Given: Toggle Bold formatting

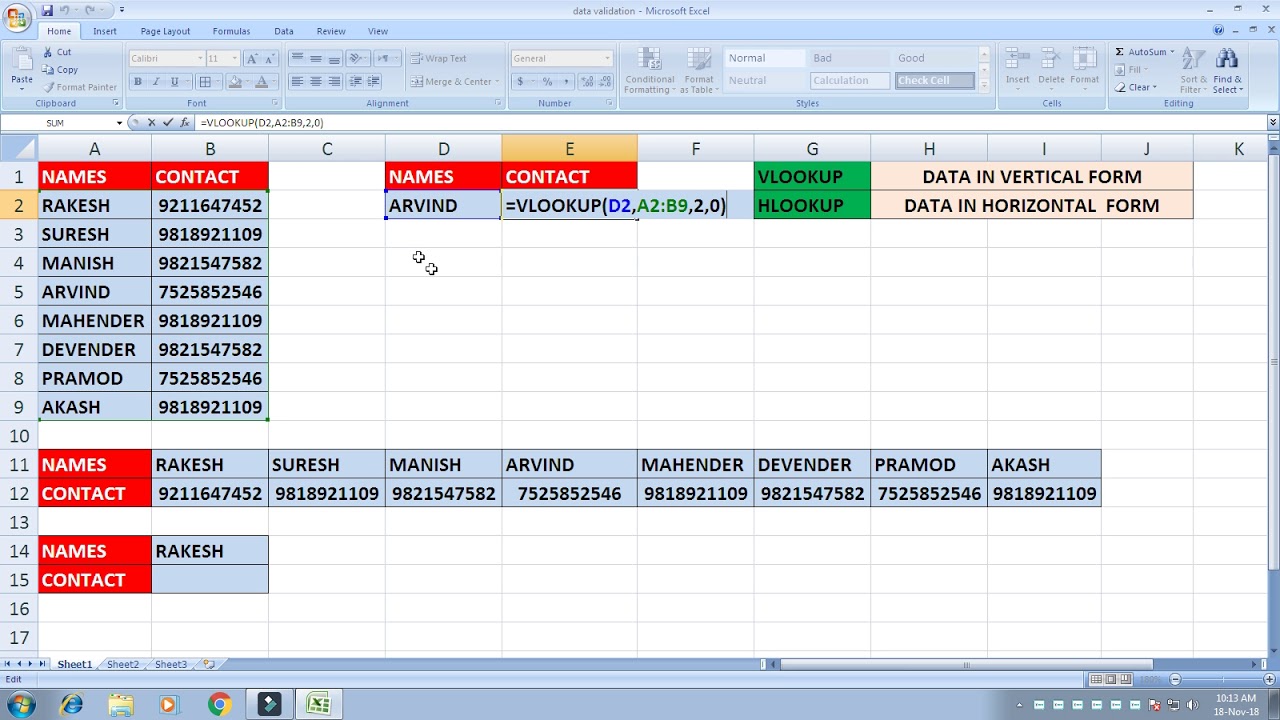Looking at the screenshot, I should click(x=138, y=82).
